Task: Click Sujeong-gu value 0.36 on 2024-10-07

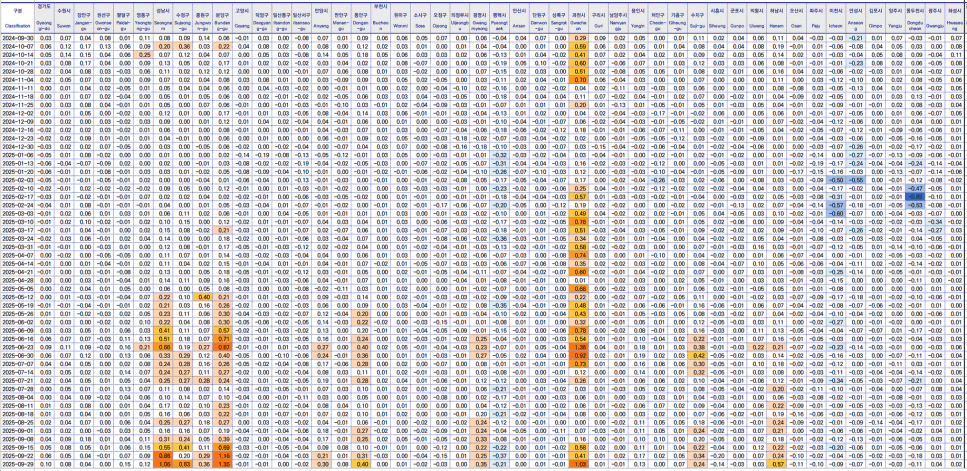Action: click(183, 46)
